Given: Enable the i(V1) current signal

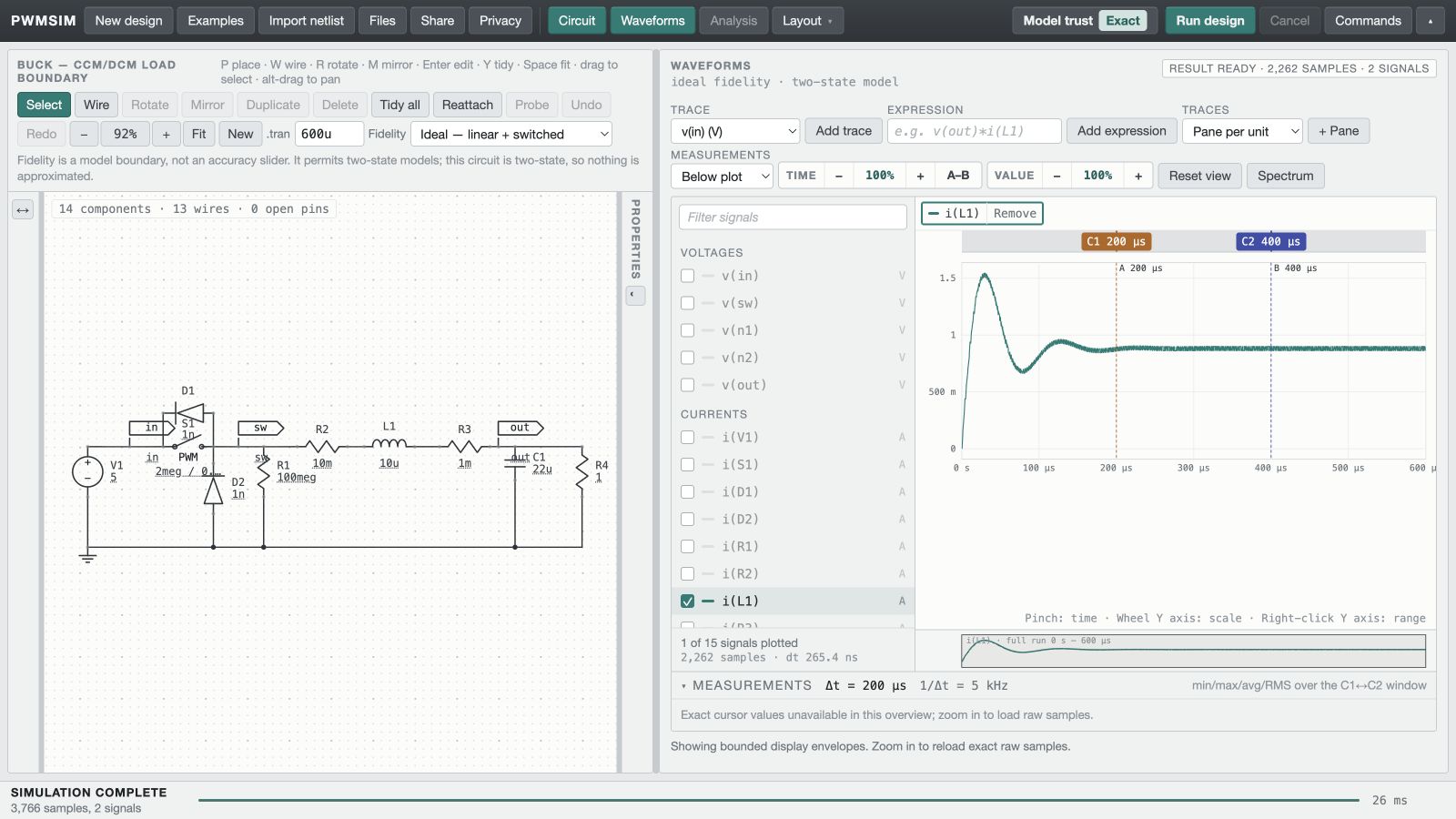Looking at the screenshot, I should pos(687,438).
